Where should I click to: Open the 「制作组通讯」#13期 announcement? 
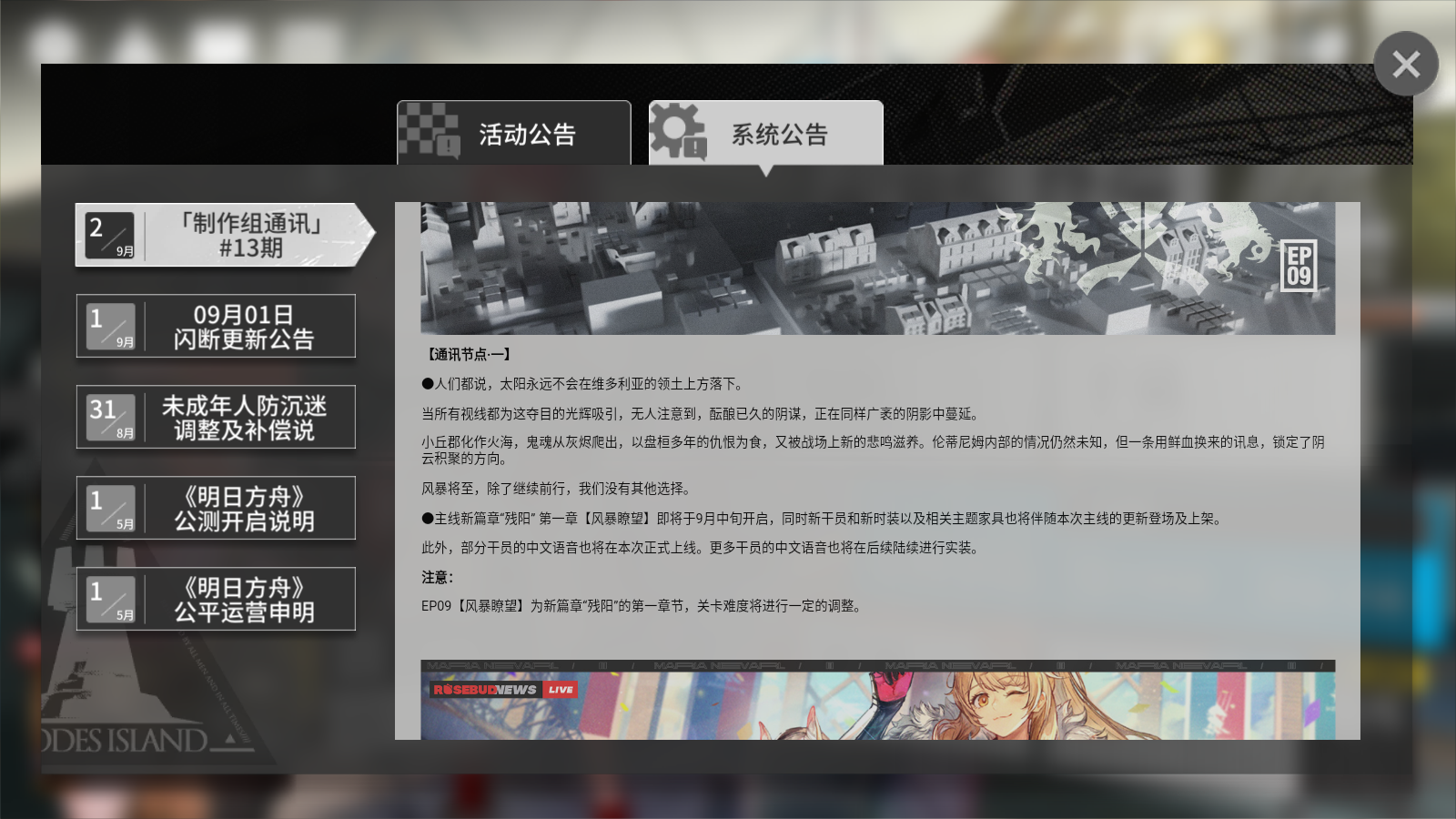(225, 235)
